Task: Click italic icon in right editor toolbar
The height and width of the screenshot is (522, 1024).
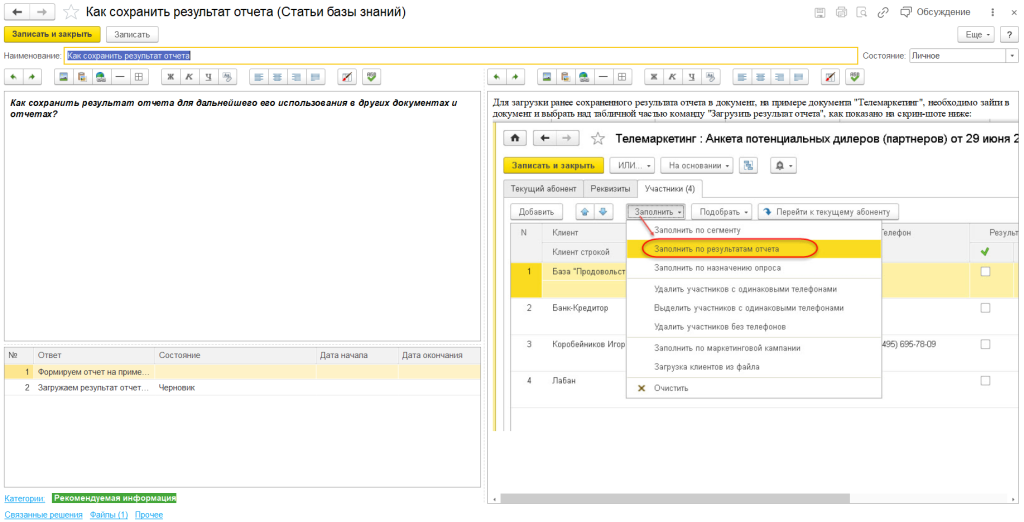Action: 670,77
